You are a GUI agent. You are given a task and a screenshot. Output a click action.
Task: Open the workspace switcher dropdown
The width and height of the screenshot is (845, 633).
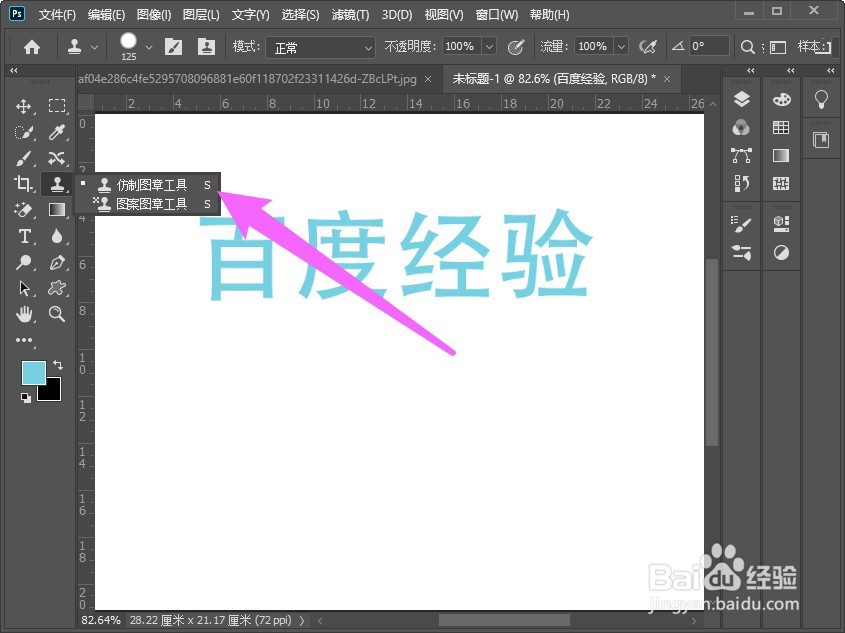(778, 47)
